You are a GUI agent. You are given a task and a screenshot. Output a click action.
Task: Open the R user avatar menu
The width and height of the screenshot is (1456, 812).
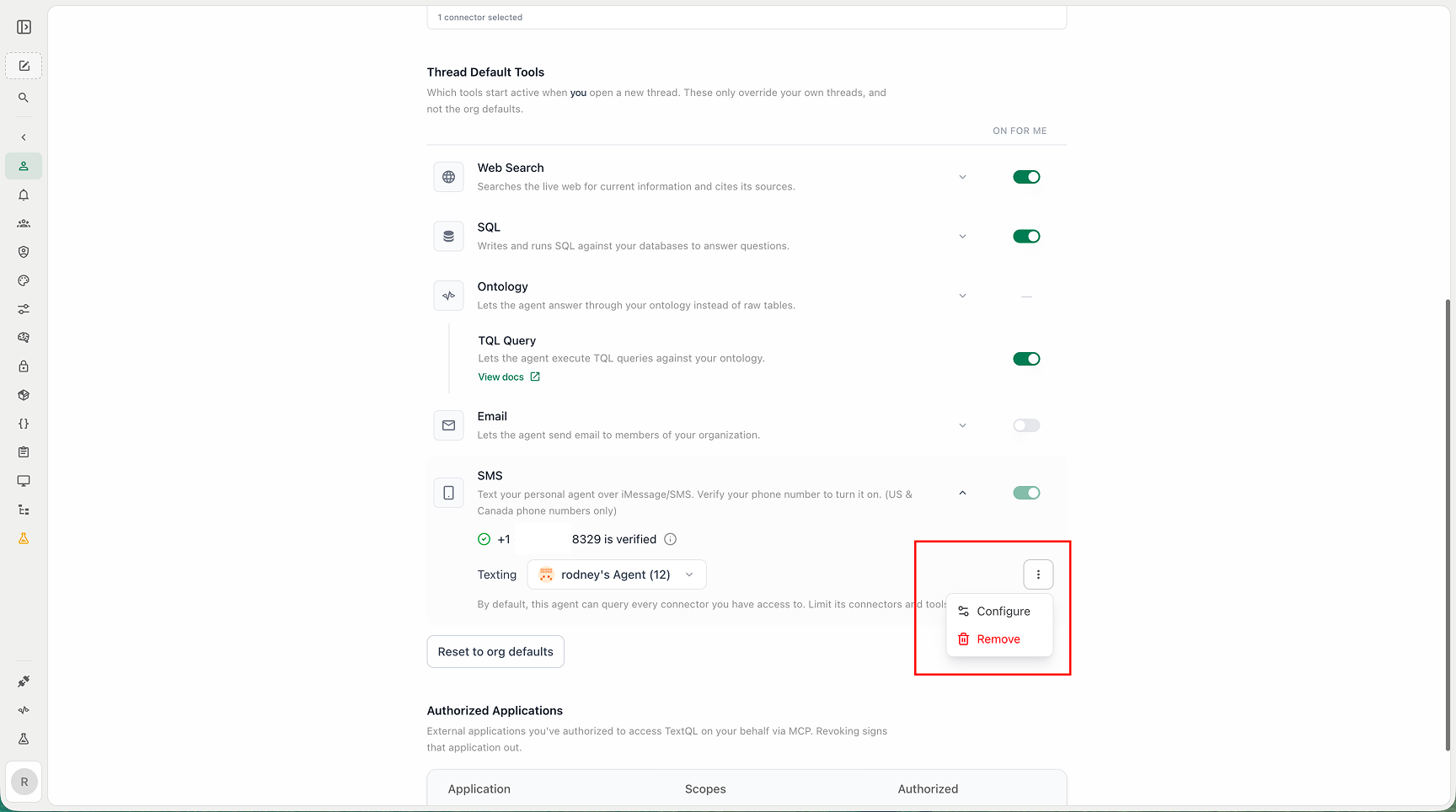pos(24,782)
